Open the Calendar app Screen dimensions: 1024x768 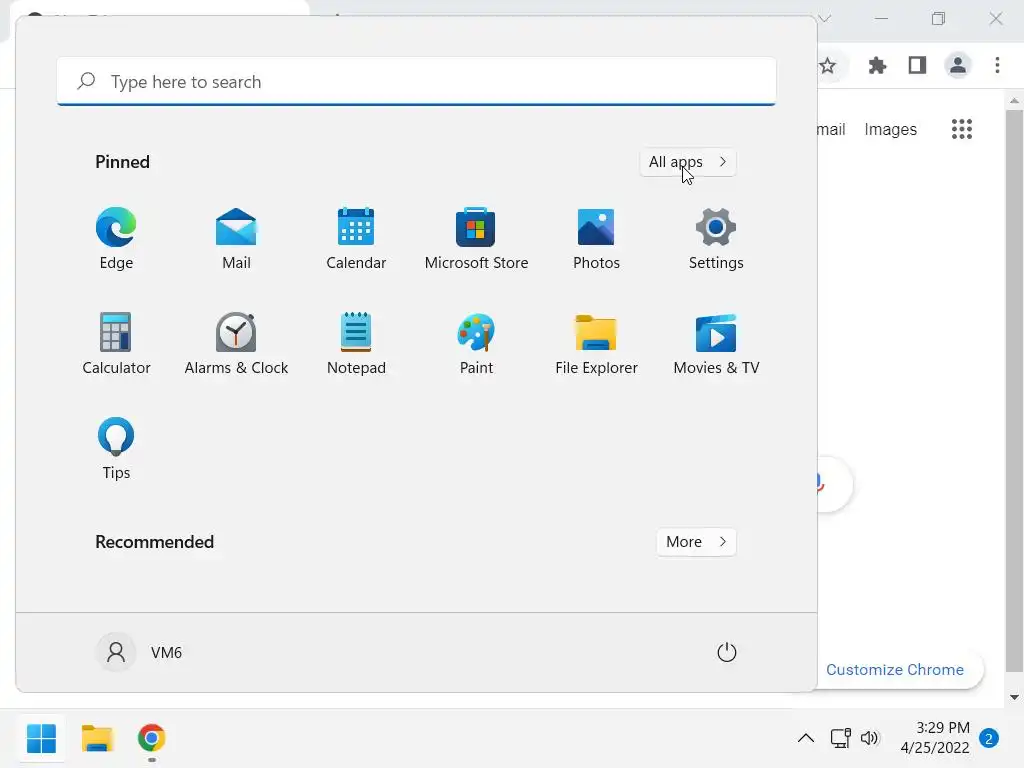[356, 238]
